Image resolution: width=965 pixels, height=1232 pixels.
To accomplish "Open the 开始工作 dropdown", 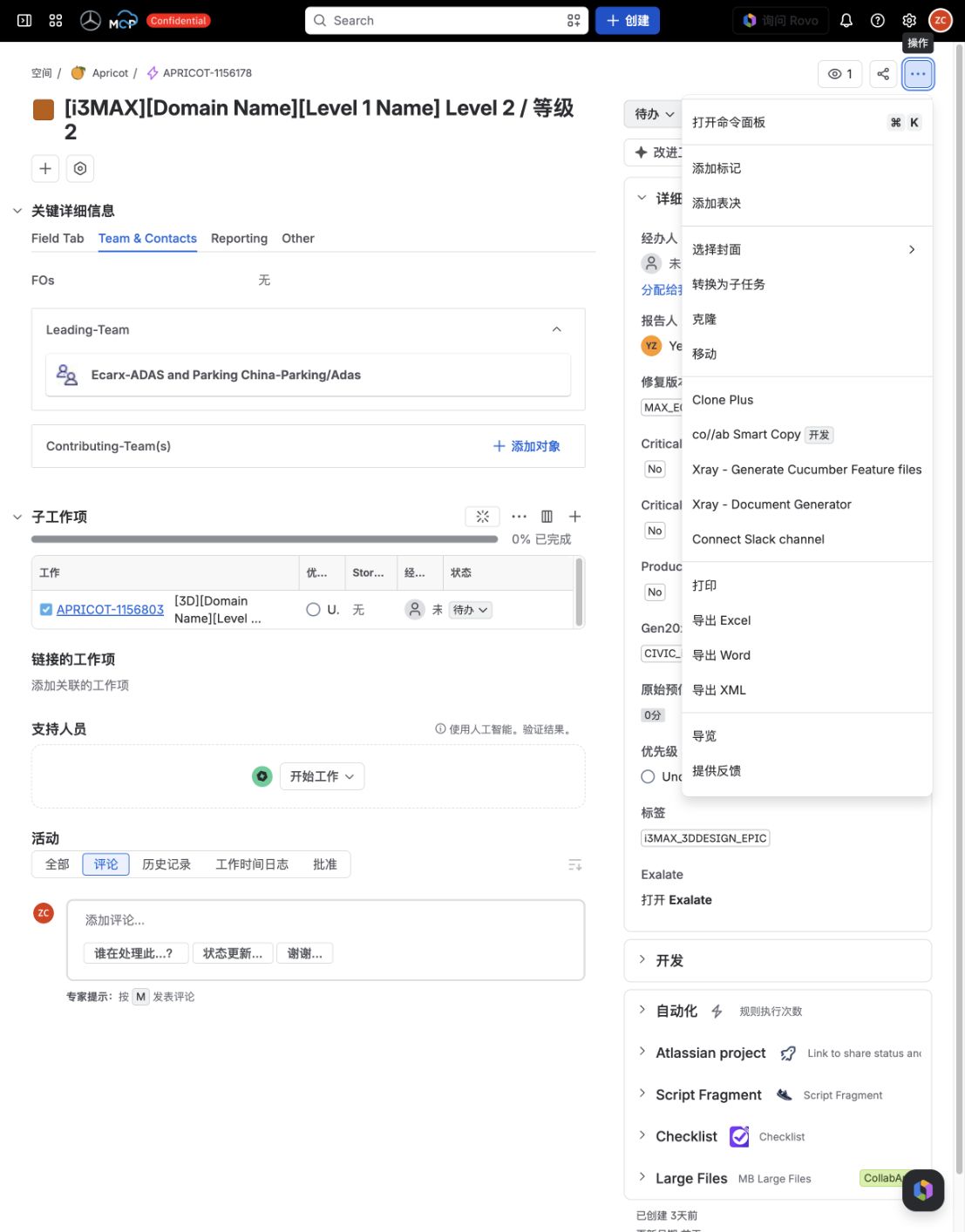I will 322,776.
